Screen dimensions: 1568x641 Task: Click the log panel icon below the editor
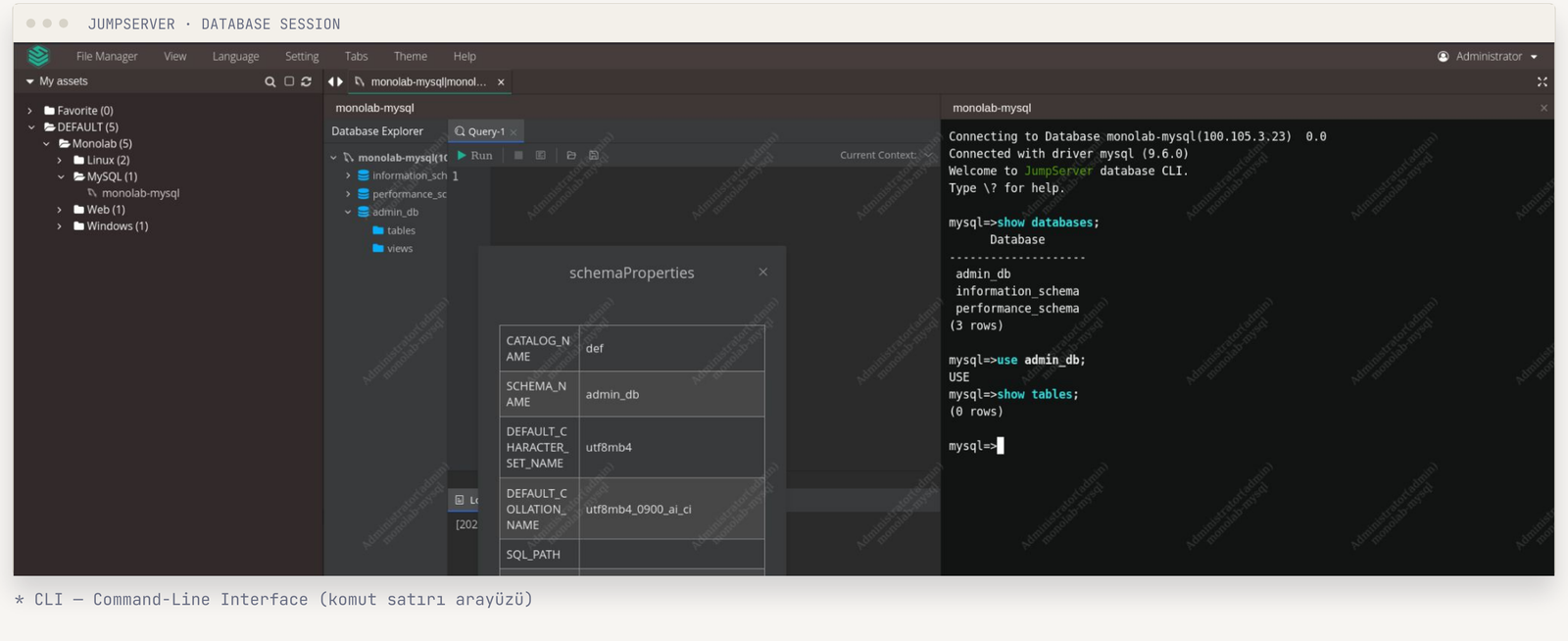[x=460, y=500]
